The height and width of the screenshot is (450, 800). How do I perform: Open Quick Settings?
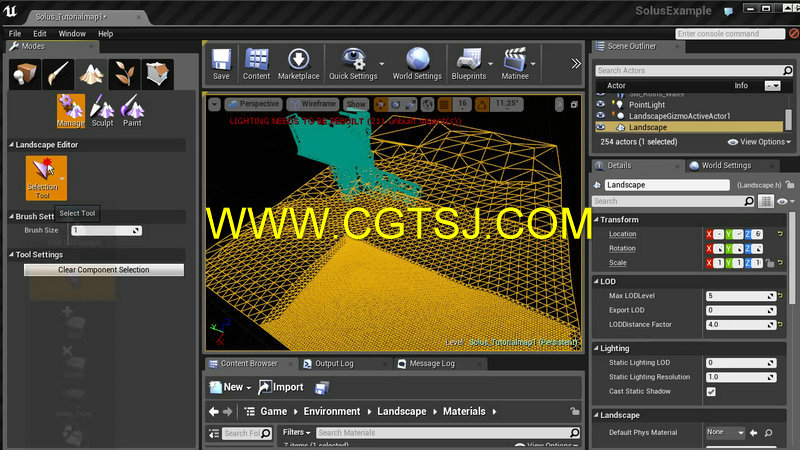353,63
